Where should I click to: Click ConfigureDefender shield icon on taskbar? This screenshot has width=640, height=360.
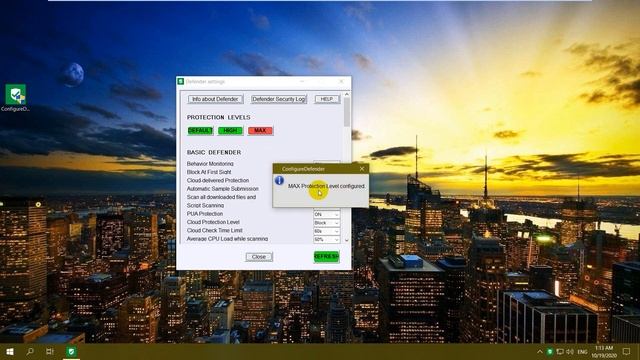click(71, 351)
